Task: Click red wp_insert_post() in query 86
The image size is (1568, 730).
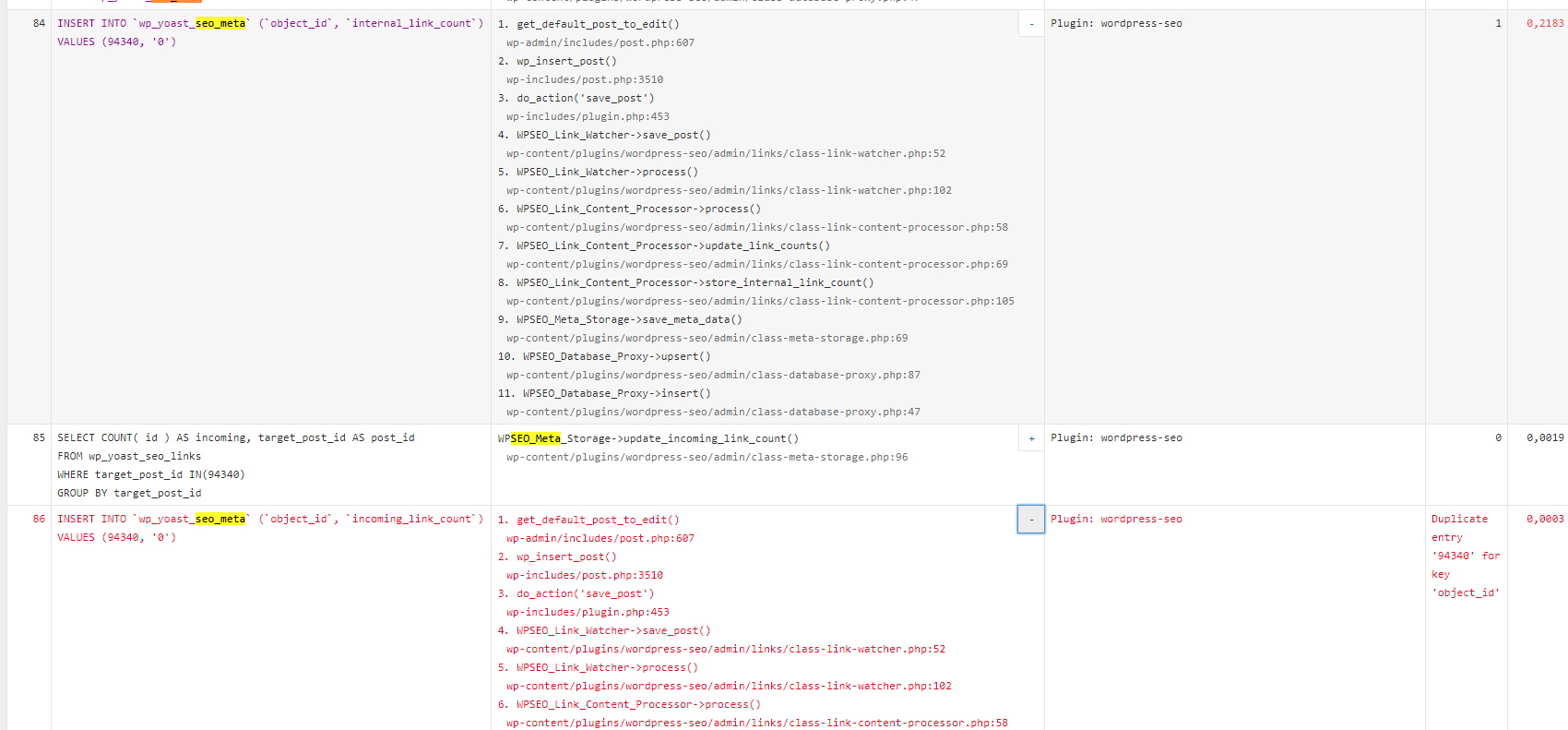Action: [566, 557]
